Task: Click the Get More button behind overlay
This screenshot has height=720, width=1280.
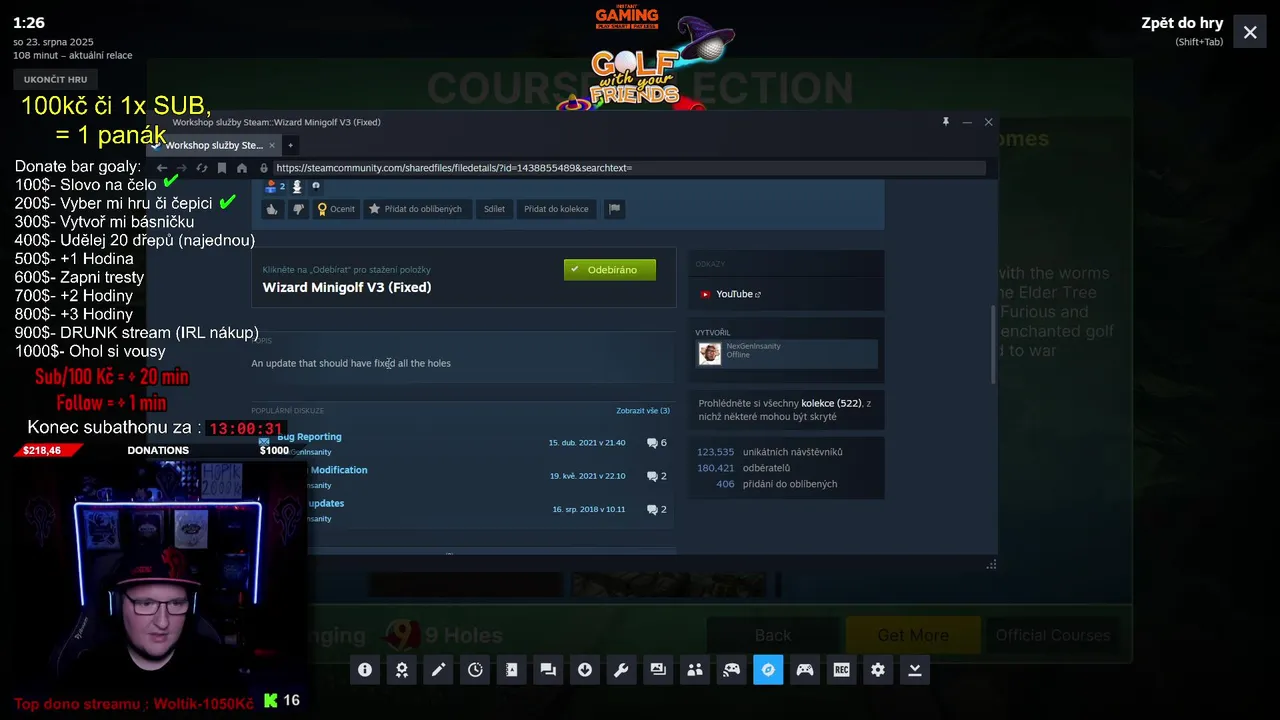Action: pos(913,635)
